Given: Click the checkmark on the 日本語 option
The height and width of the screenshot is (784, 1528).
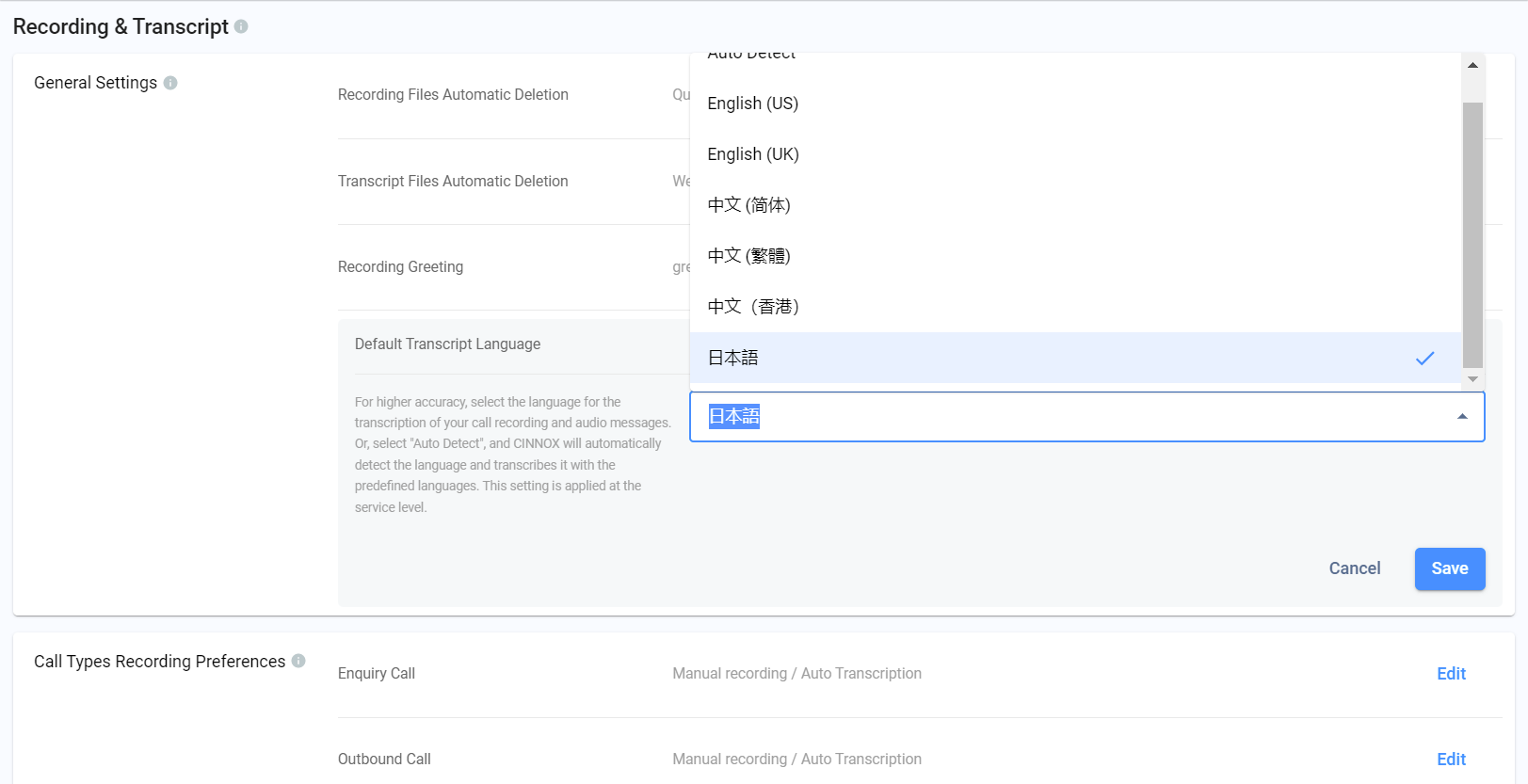Looking at the screenshot, I should point(1425,358).
